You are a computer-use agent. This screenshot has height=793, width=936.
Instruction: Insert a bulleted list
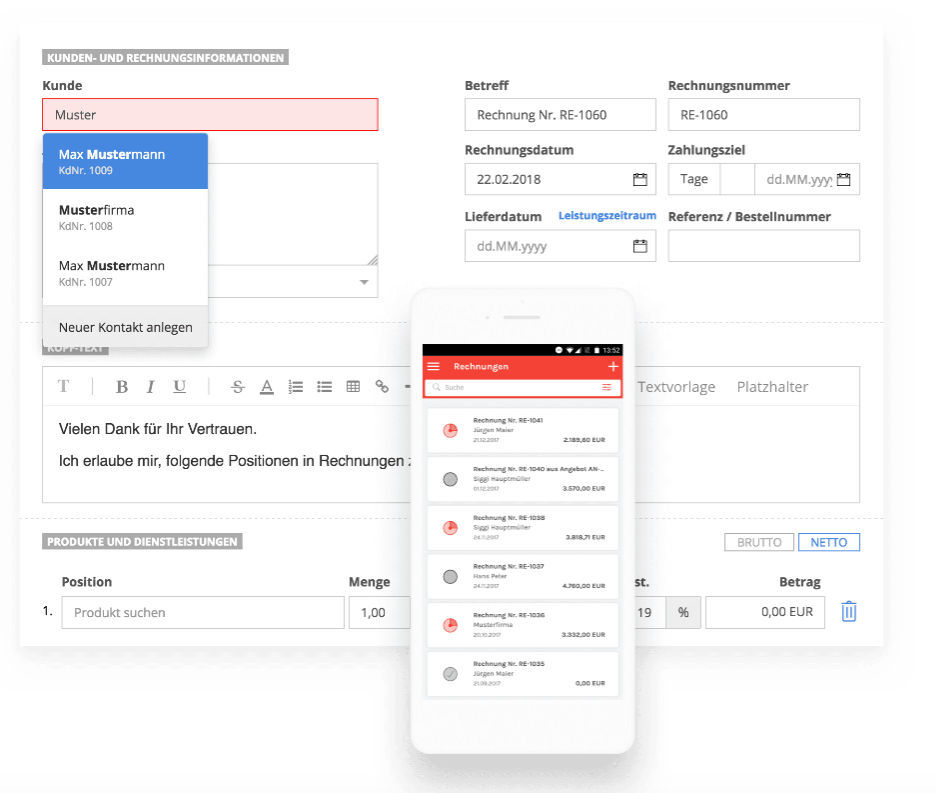click(324, 387)
